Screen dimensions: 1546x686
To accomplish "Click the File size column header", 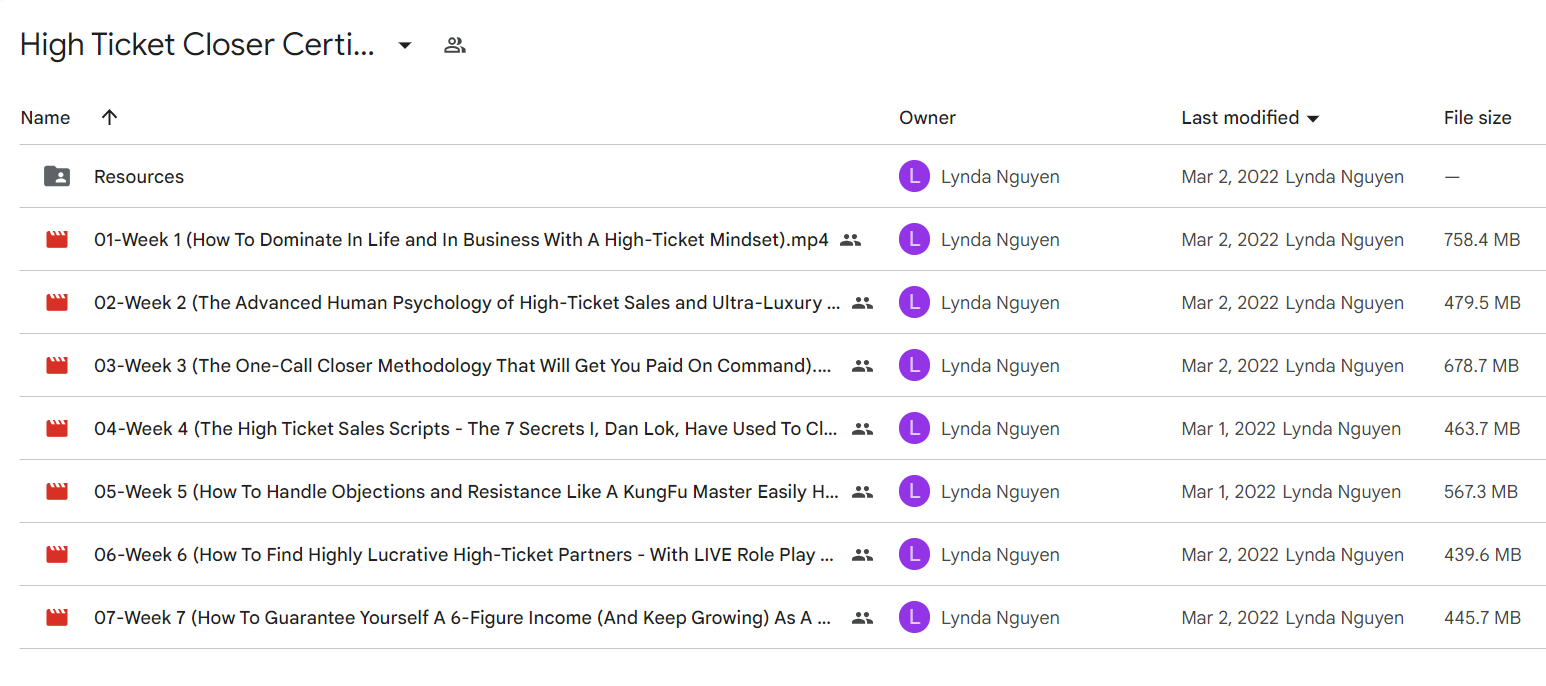I will pos(1477,118).
